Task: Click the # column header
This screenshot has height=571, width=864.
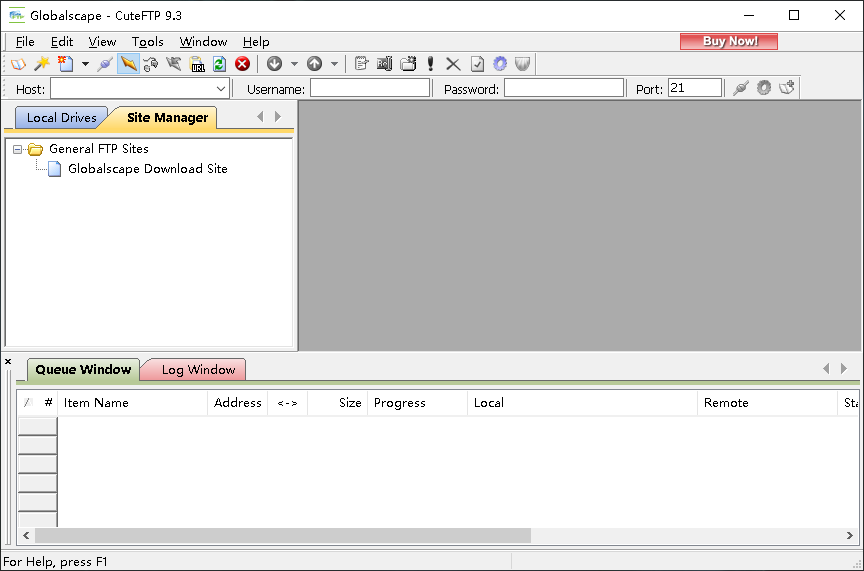Action: pyautogui.click(x=48, y=403)
